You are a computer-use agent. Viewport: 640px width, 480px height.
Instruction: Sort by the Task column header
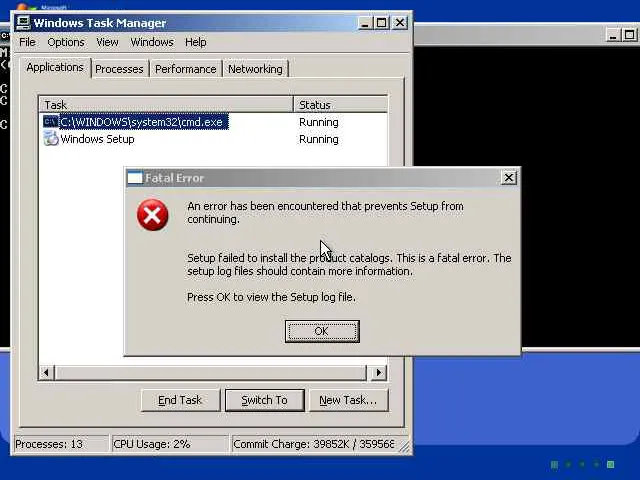[167, 104]
